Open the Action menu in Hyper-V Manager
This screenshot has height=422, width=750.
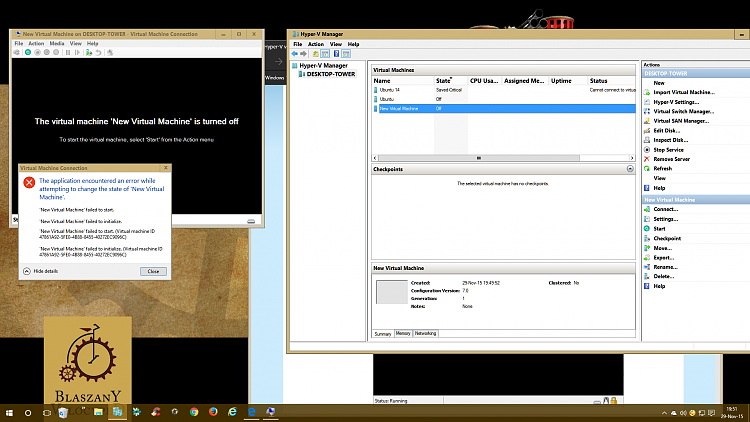click(316, 44)
